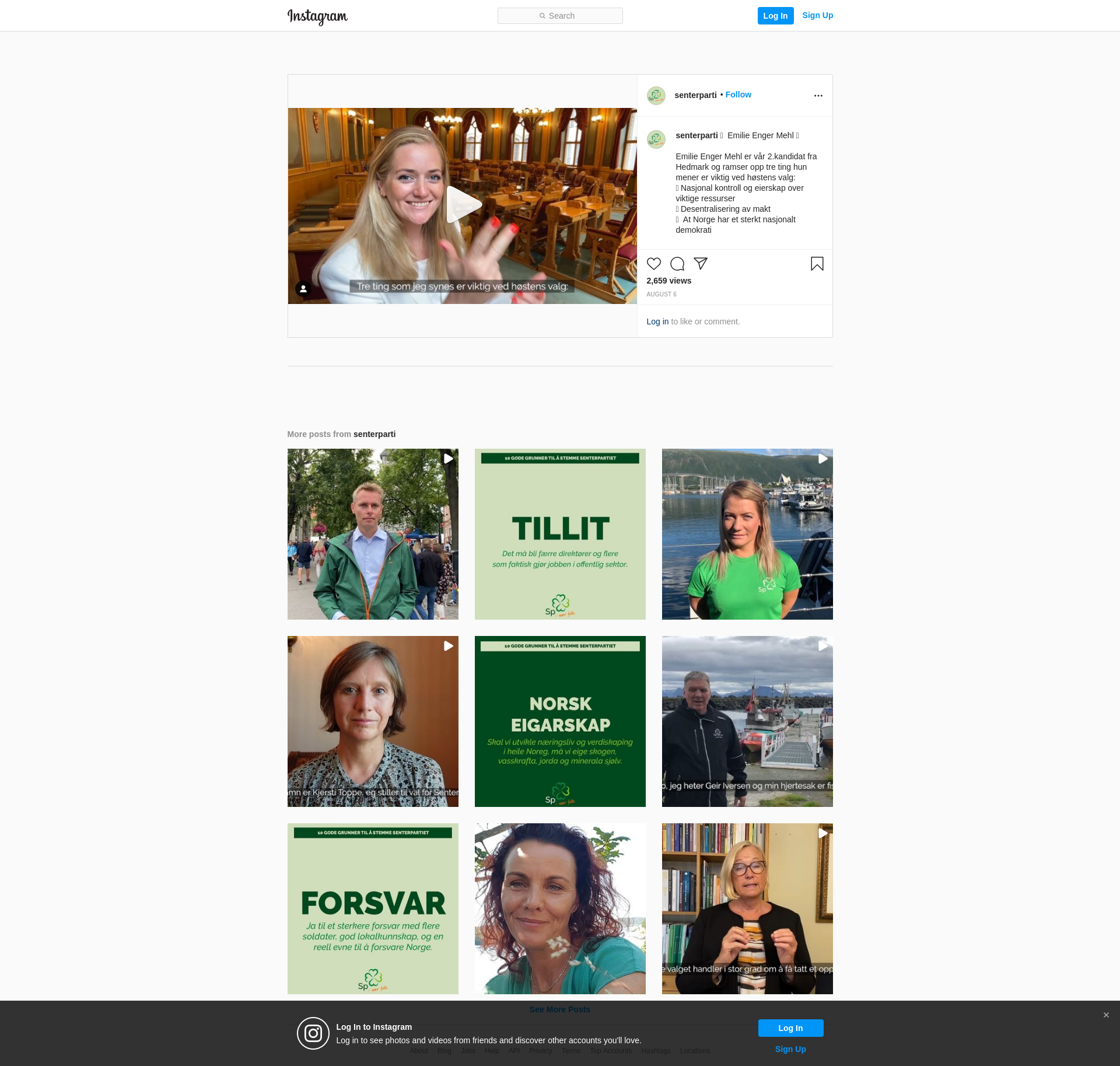Open video thumbnail of man in green jacket
This screenshot has height=1066, width=1120.
coord(373,534)
